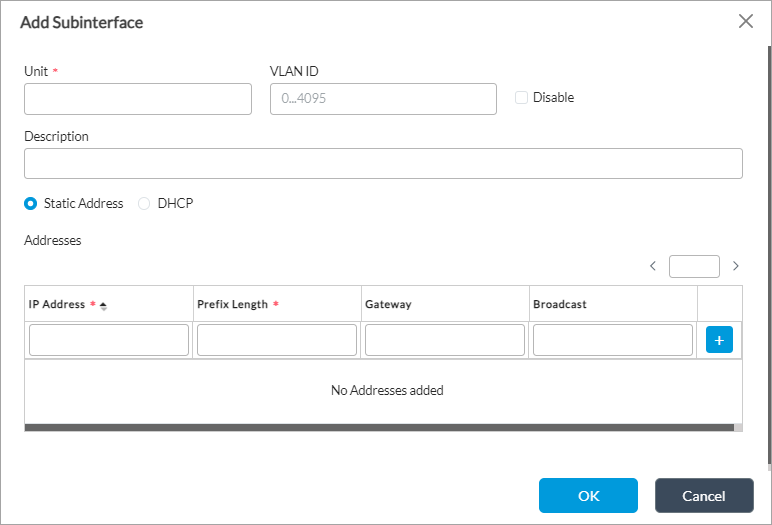Click the VLAN ID input field
772x525 pixels.
[383, 99]
